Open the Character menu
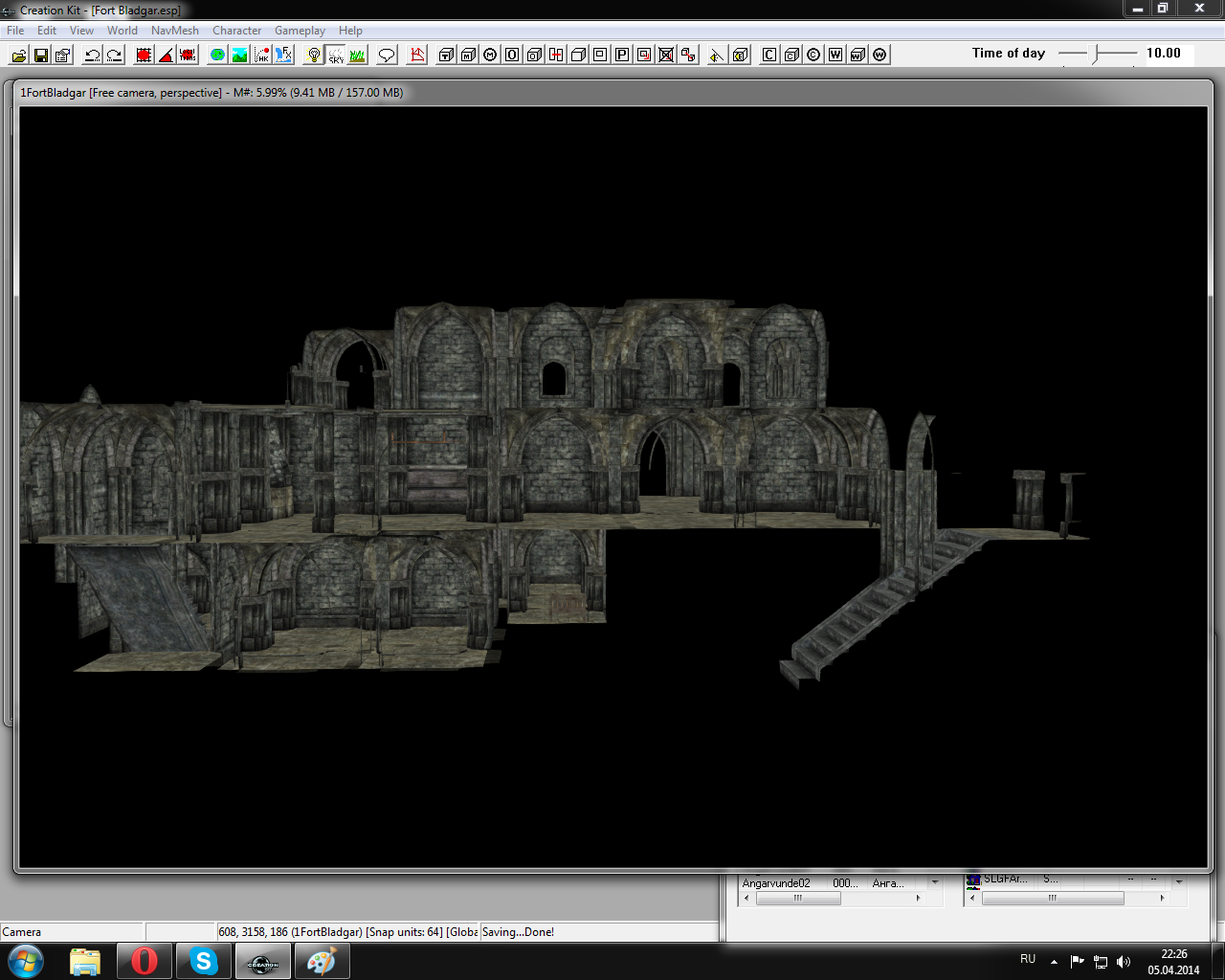 tap(237, 31)
